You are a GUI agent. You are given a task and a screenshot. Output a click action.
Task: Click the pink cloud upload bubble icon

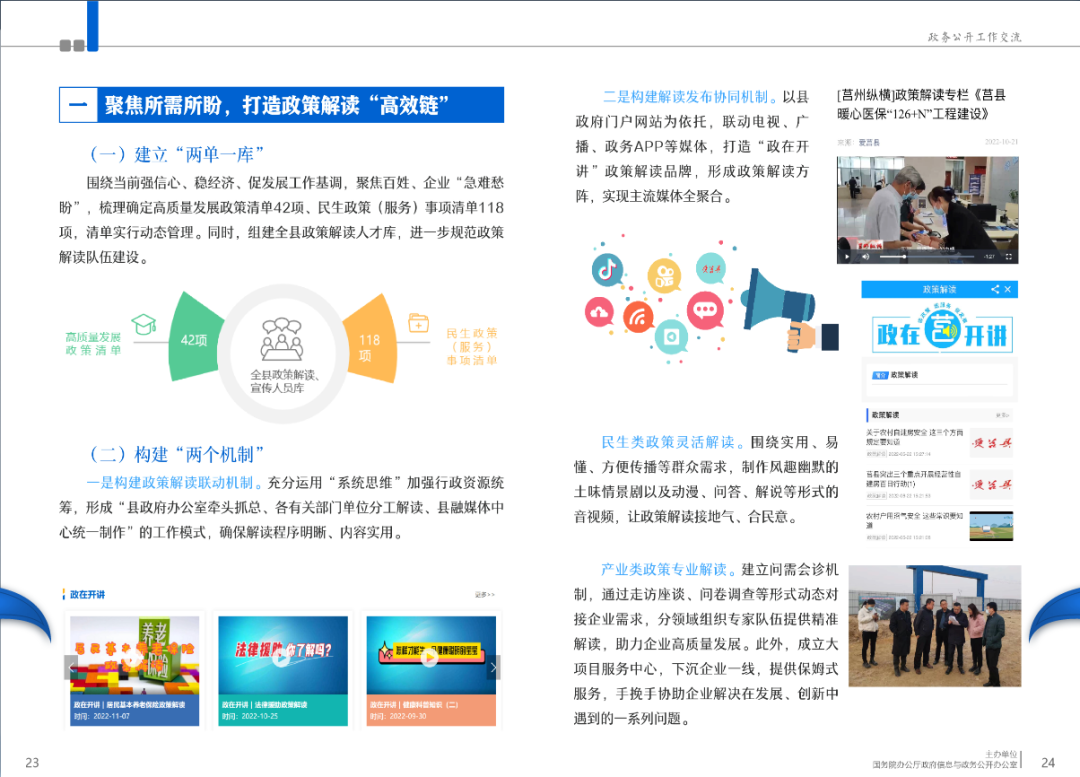click(600, 314)
